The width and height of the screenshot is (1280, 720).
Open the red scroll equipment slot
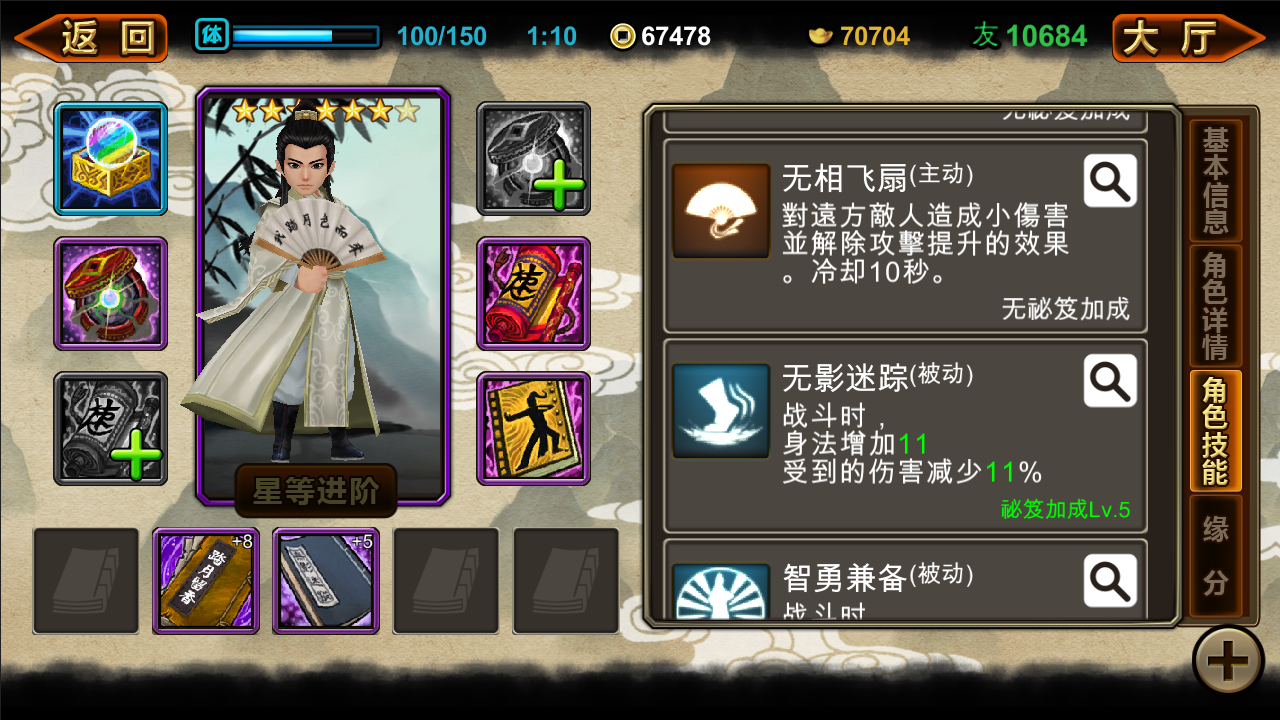pyautogui.click(x=534, y=293)
